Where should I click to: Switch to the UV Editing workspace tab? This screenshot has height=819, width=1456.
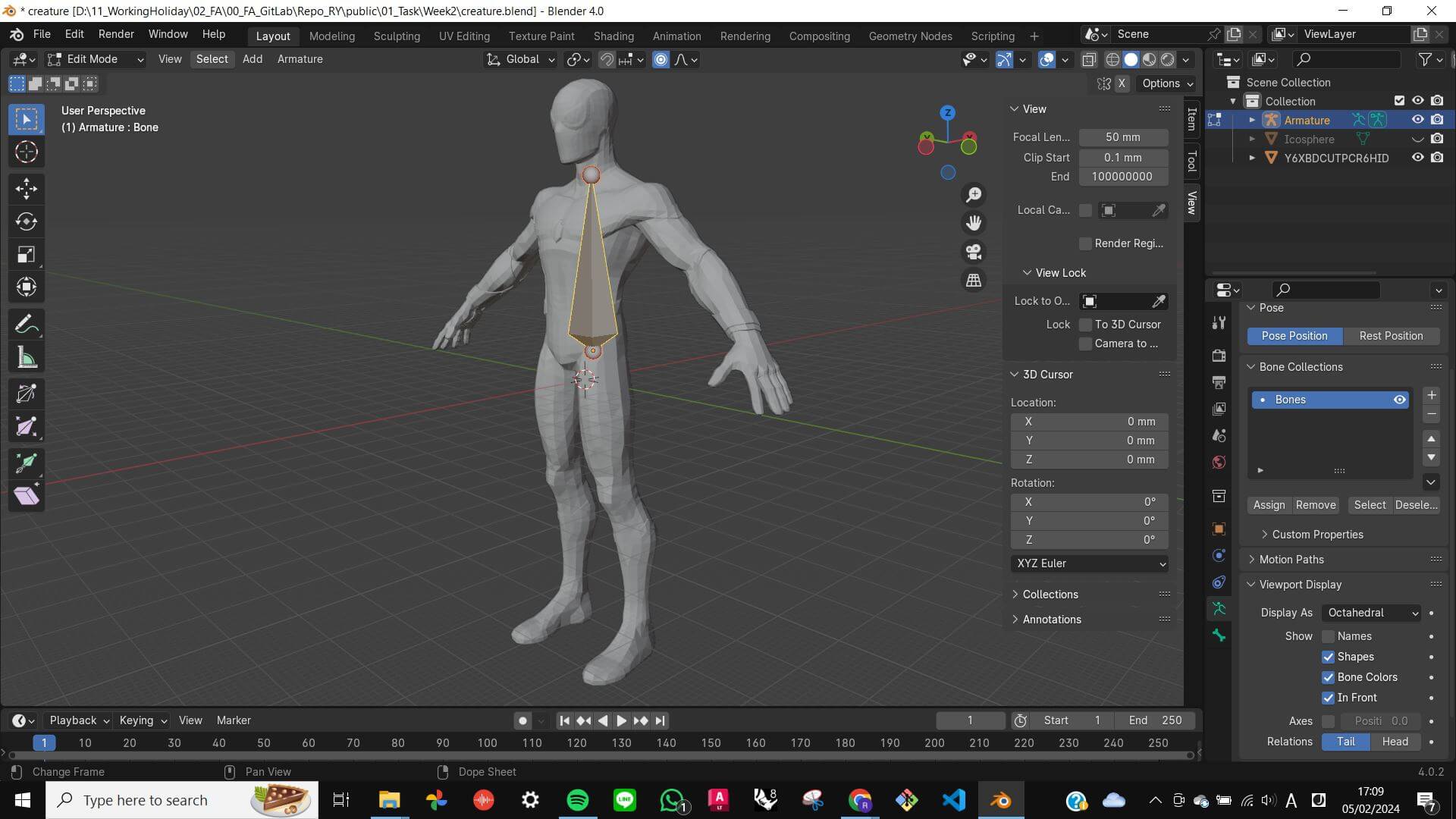tap(464, 36)
